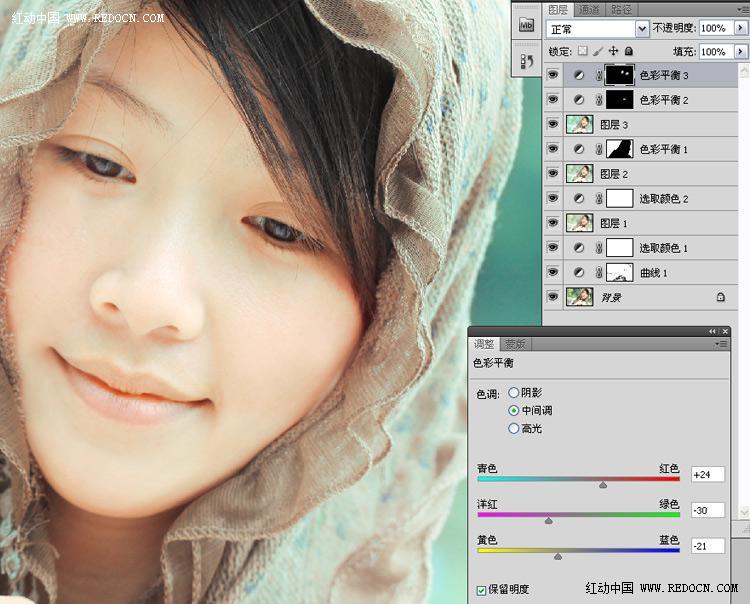
Task: Collapse the adjustments panel with double arrows
Action: [x=713, y=331]
